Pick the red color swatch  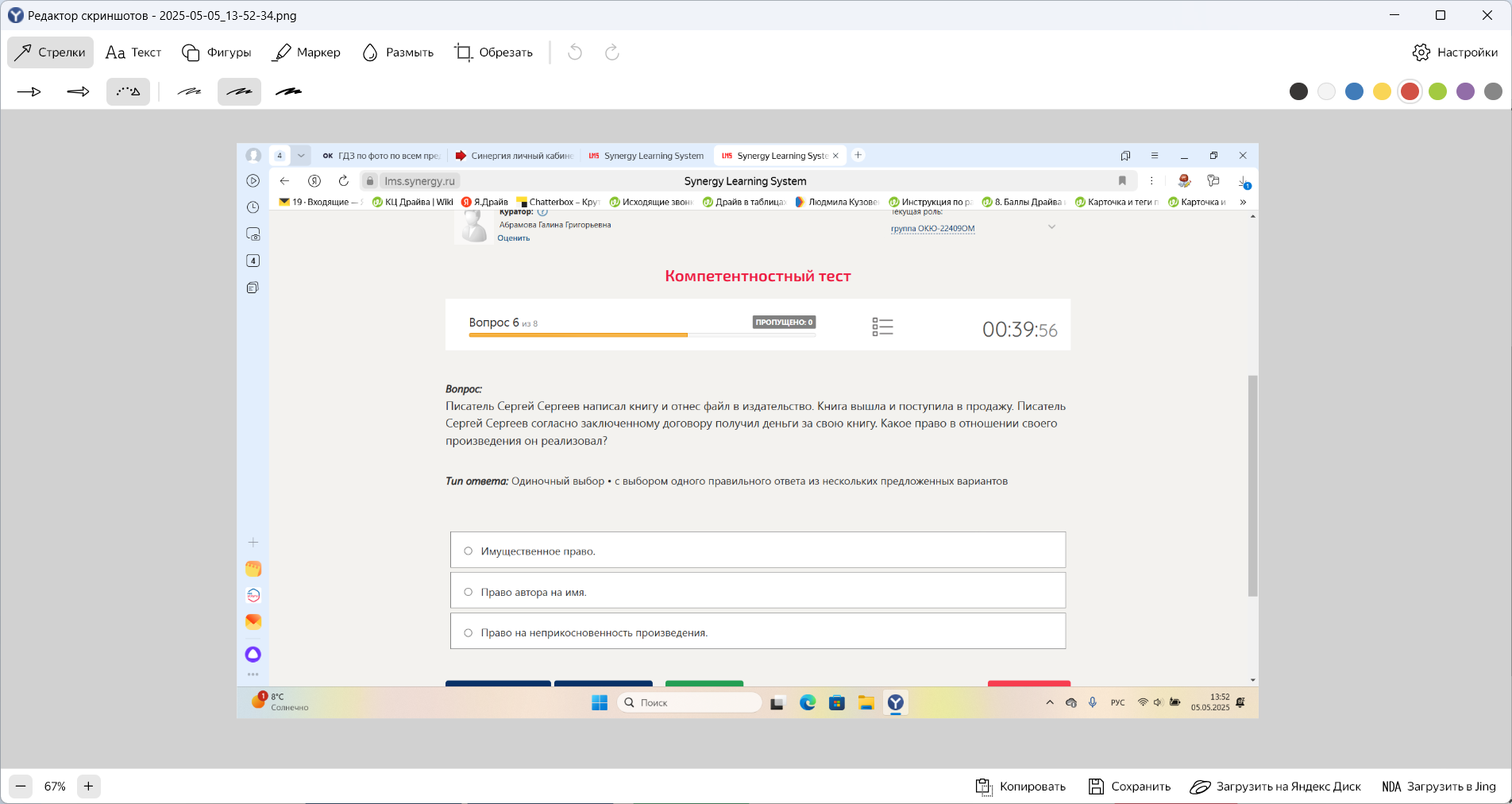[1410, 91]
